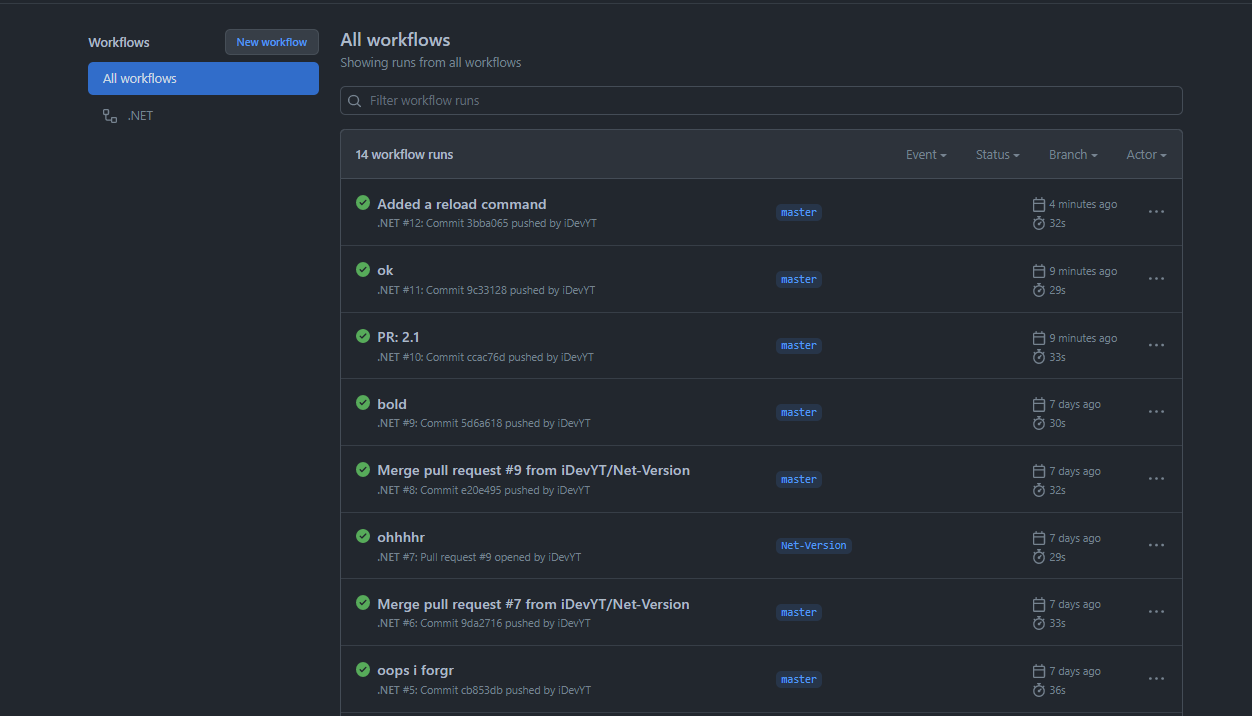
Task: Click success check icon for 'oops i forgr'
Action: click(363, 669)
